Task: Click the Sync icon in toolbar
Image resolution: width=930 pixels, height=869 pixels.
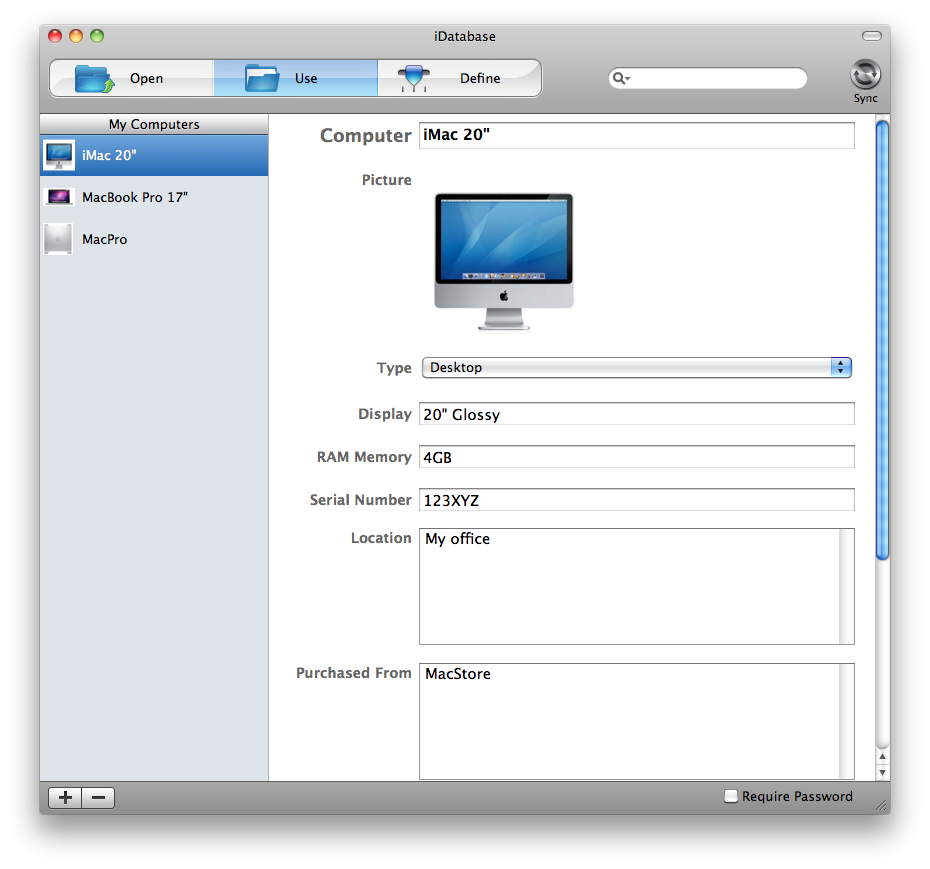Action: pyautogui.click(x=865, y=75)
